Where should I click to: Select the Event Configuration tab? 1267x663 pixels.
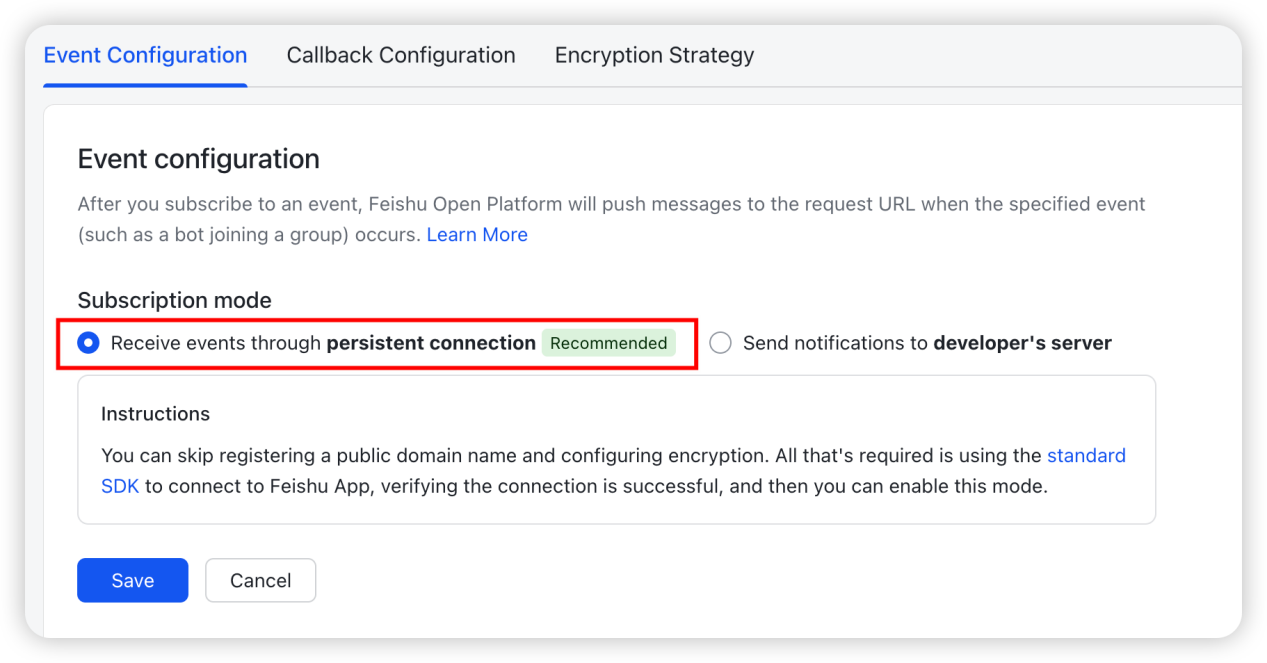145,56
